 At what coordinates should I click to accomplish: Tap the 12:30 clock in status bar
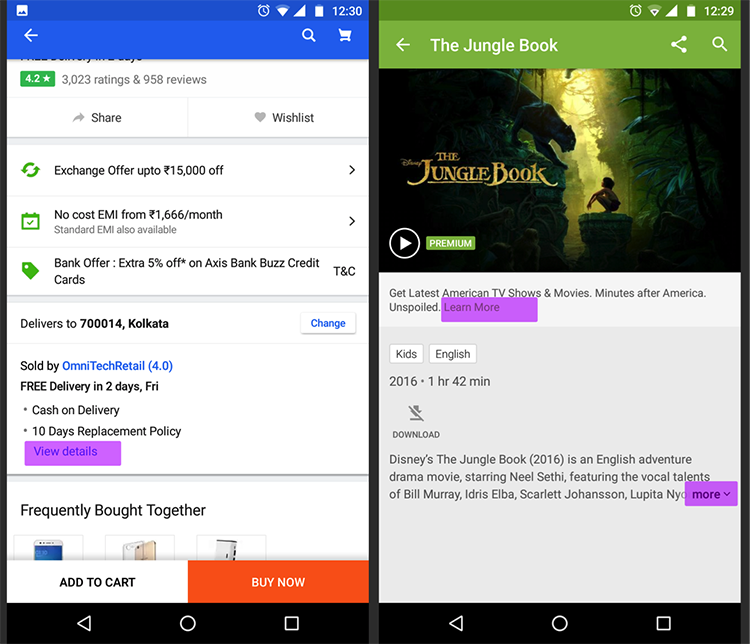(347, 11)
